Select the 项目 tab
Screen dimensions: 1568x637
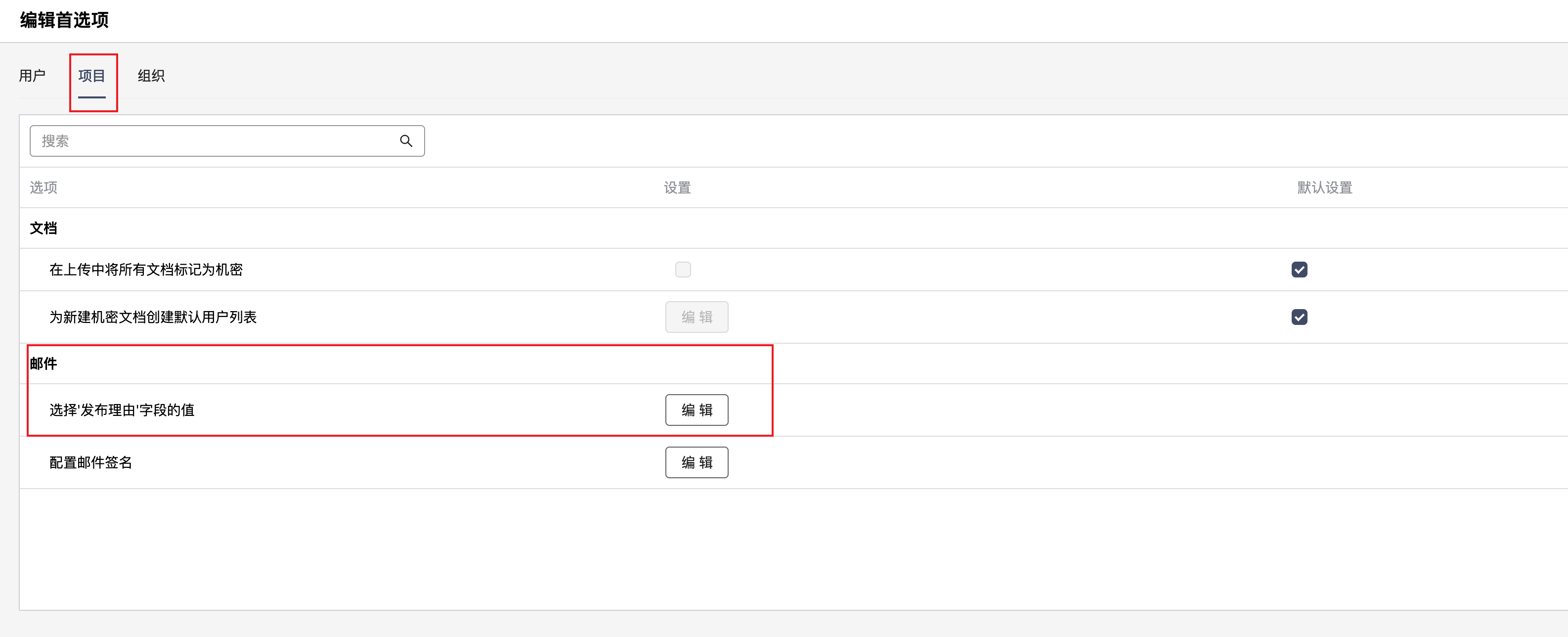92,76
